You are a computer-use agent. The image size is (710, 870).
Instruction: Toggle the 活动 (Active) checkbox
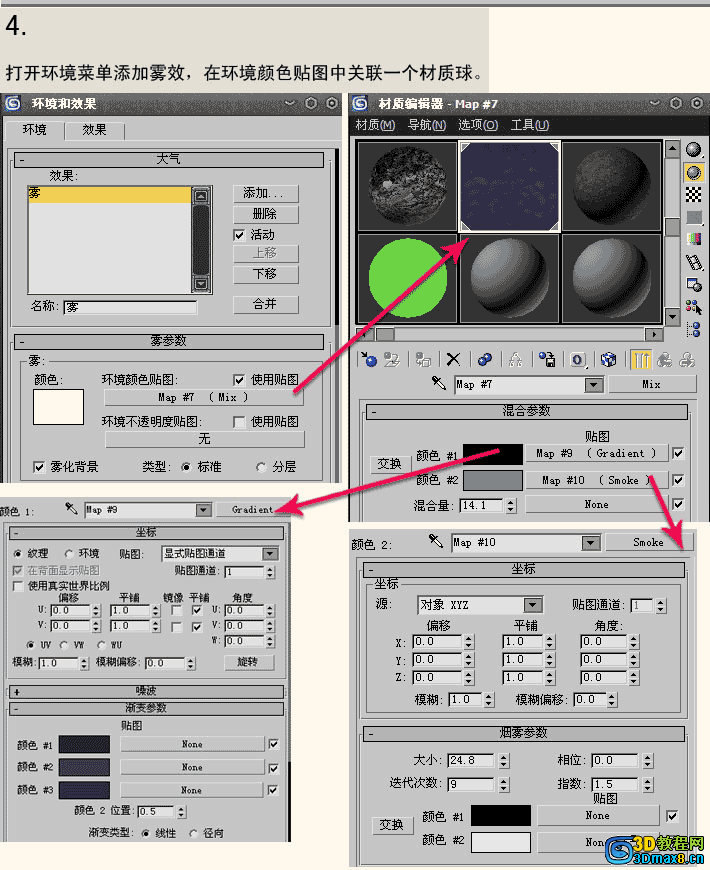point(239,235)
